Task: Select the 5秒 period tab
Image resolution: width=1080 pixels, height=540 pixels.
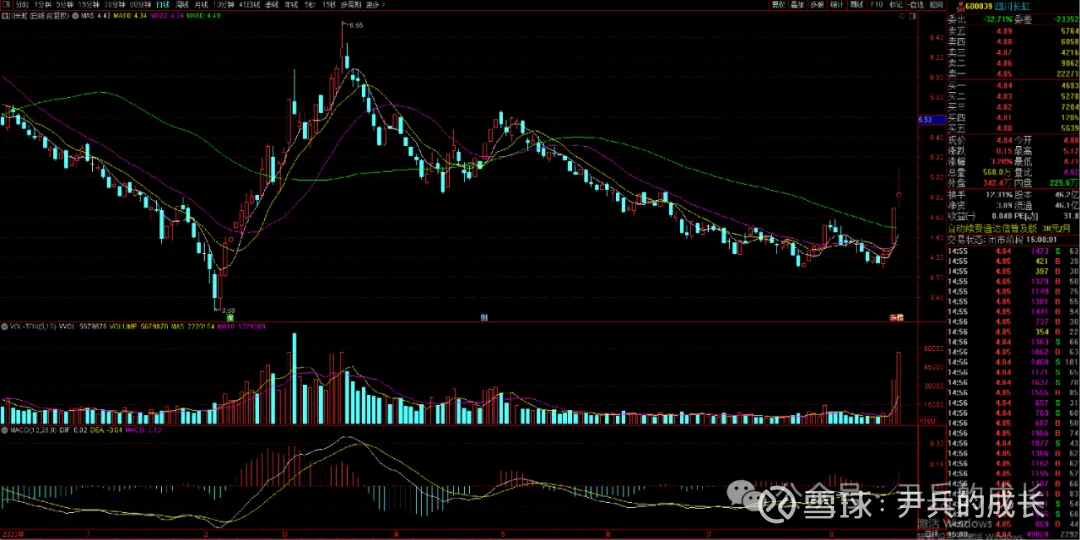Action: 310,5
